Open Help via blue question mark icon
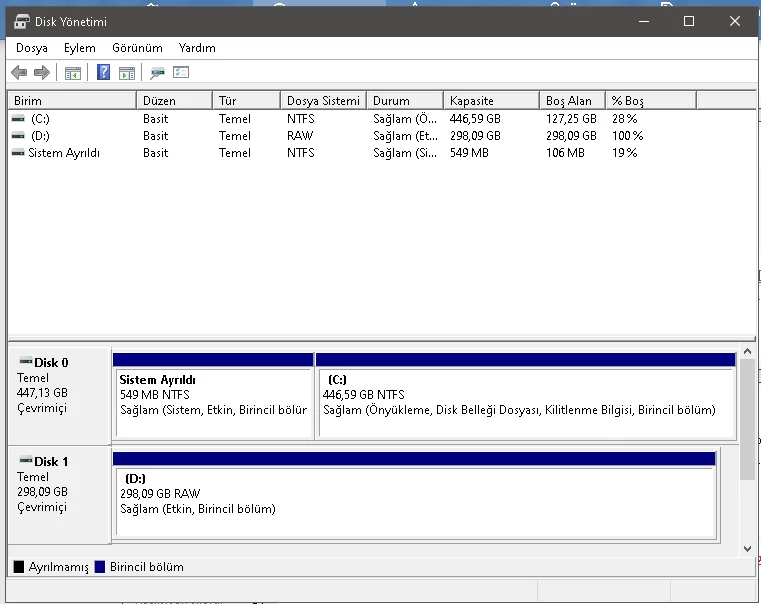 [103, 73]
